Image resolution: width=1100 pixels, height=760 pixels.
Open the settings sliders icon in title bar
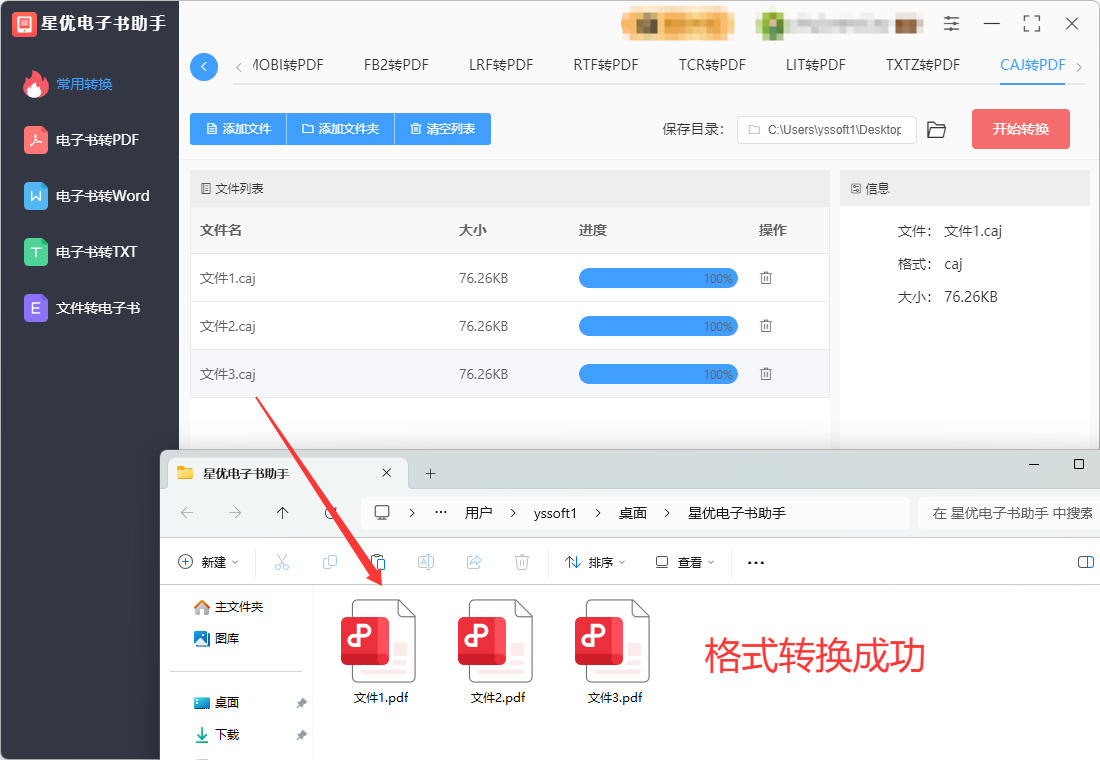pyautogui.click(x=951, y=24)
